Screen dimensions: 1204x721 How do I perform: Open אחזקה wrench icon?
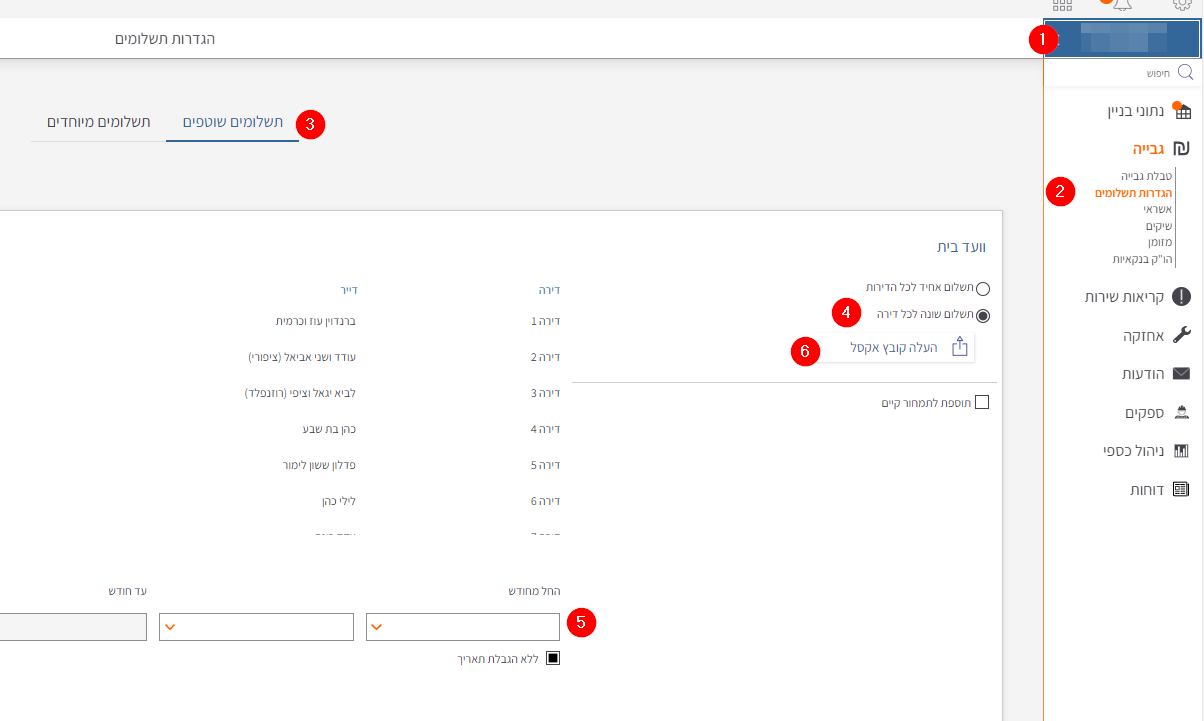[x=1181, y=335]
